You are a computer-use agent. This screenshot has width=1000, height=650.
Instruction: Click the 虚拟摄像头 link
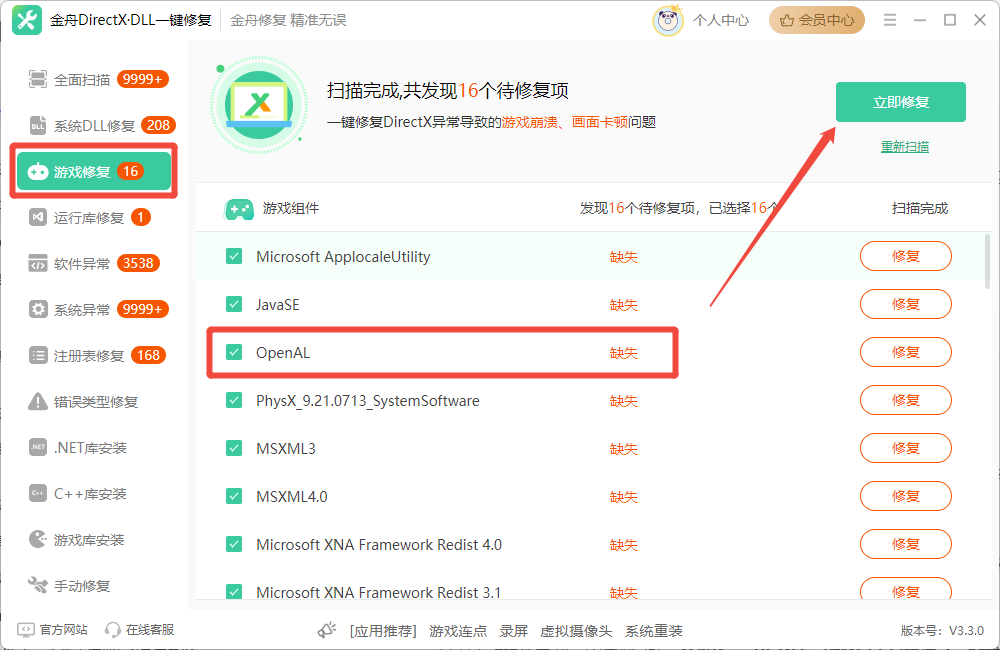point(576,631)
